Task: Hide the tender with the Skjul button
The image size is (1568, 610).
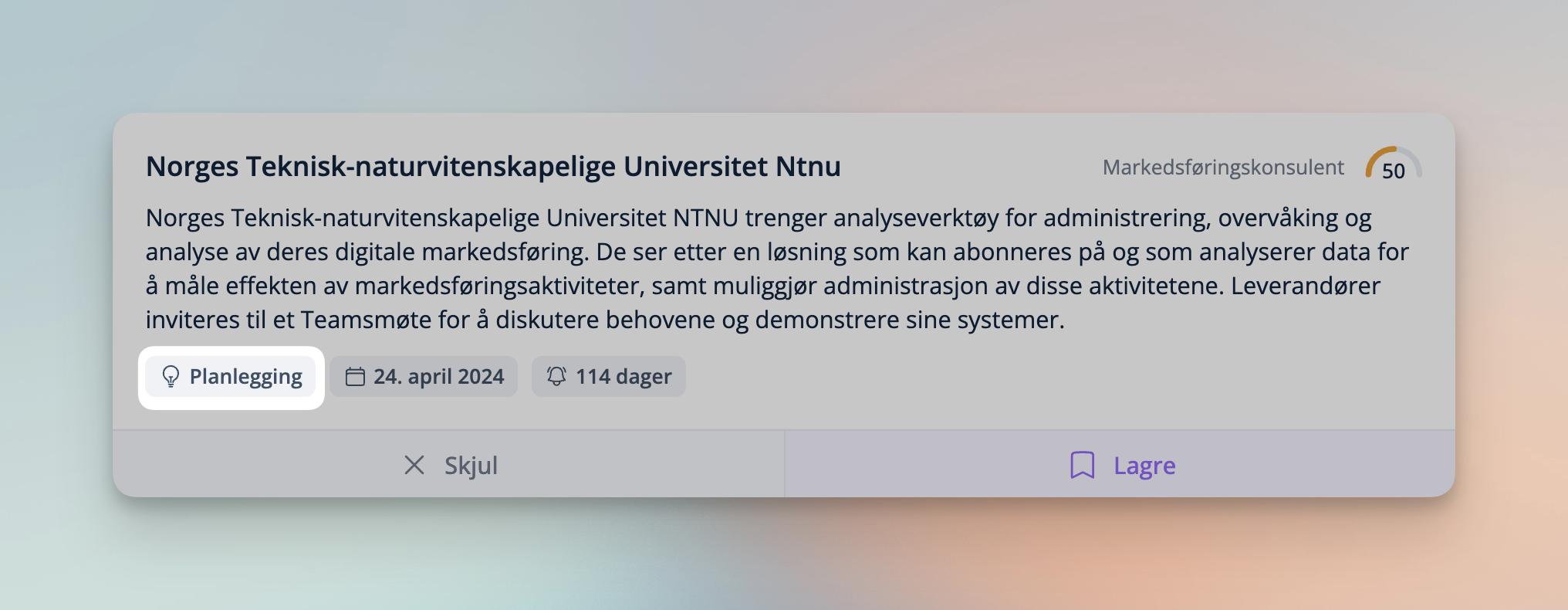Action: click(x=449, y=465)
